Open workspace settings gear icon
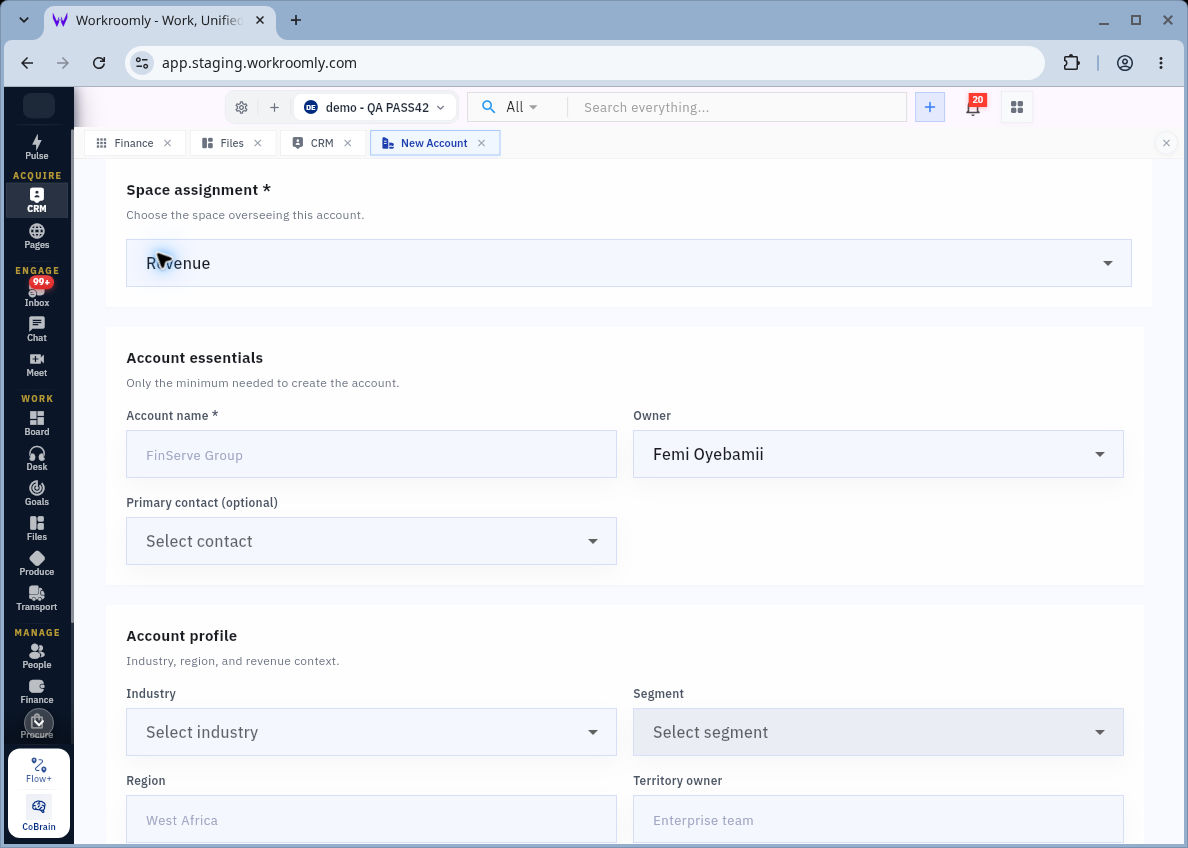Screen dimensions: 1188x848 click(242, 108)
